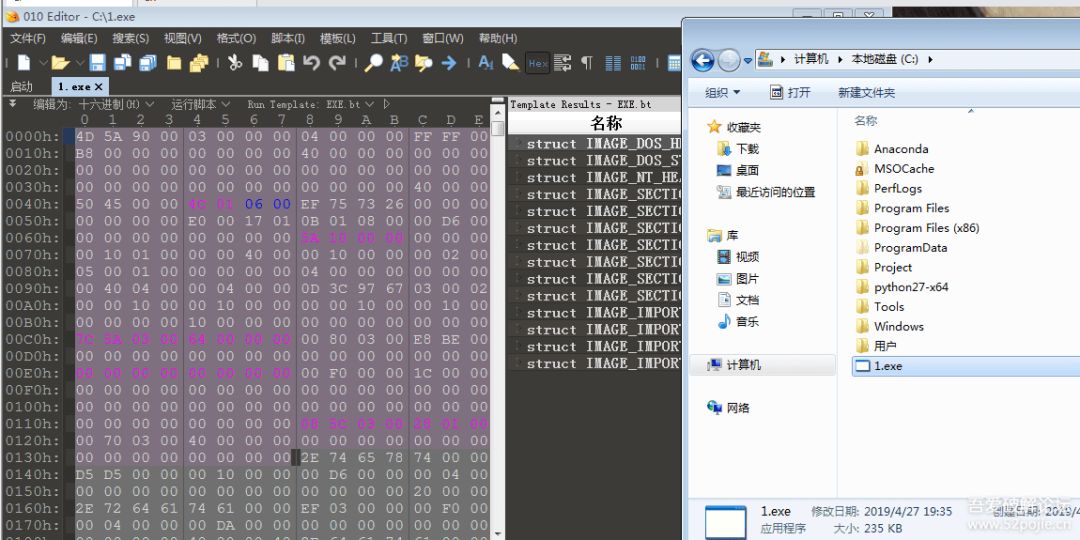
Task: Click 新建文件夹 in Explorer toolbar
Action: [866, 92]
